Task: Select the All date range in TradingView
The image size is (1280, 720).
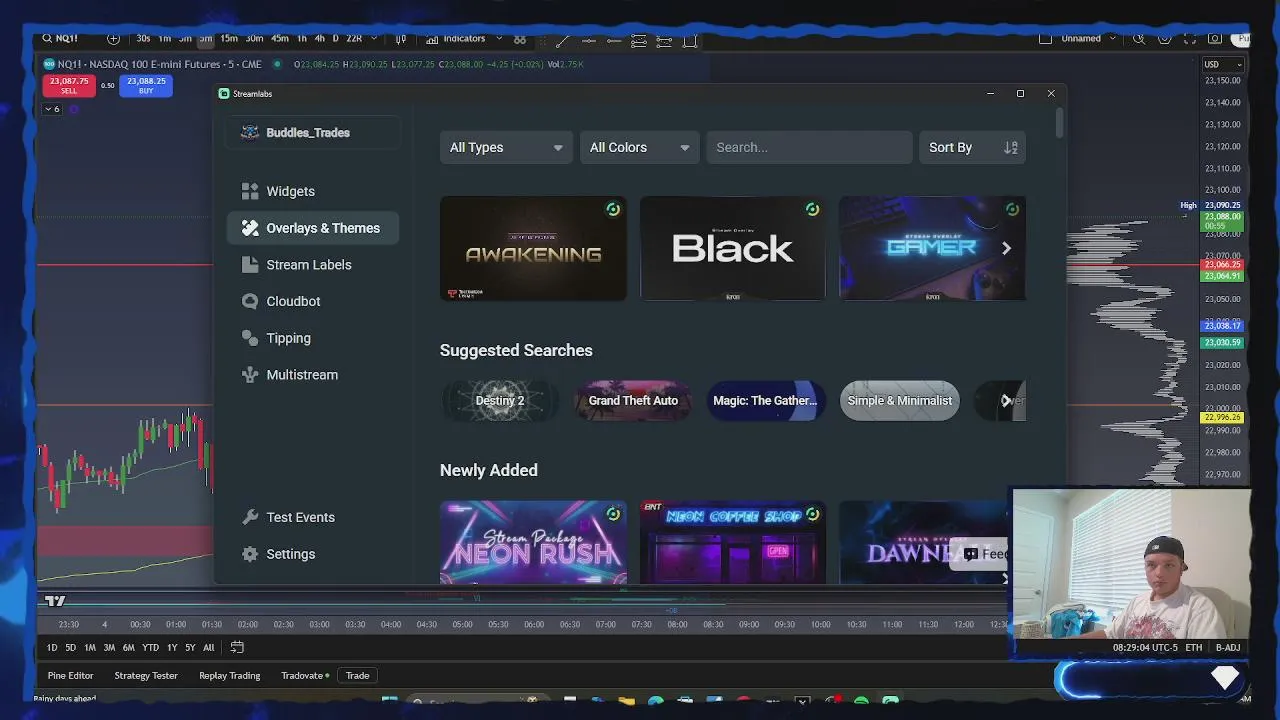Action: (x=208, y=648)
